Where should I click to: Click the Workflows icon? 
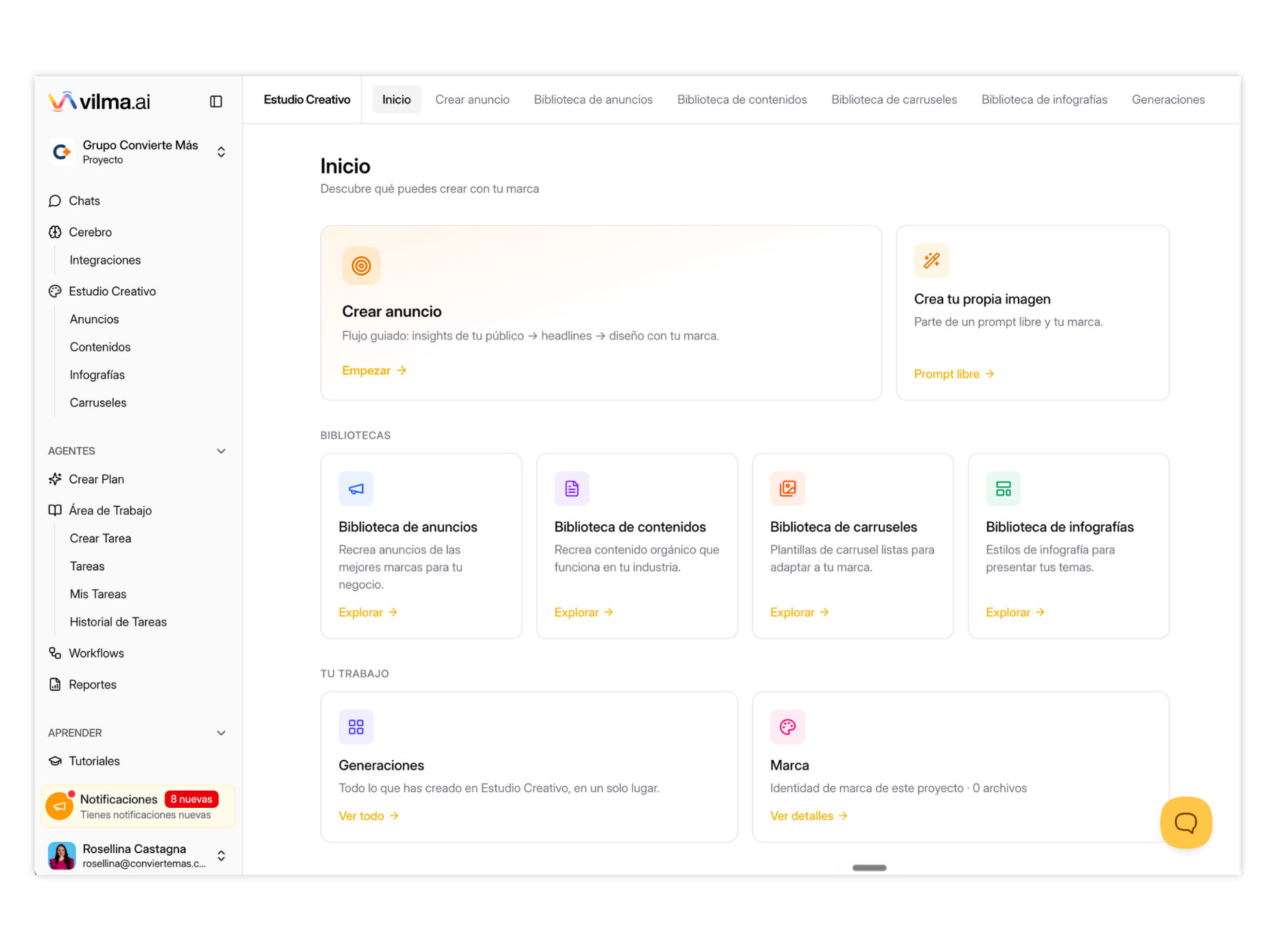(x=55, y=653)
